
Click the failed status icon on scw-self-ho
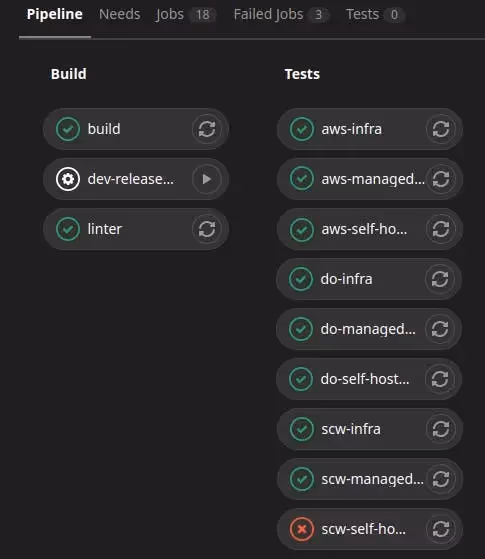pos(302,529)
